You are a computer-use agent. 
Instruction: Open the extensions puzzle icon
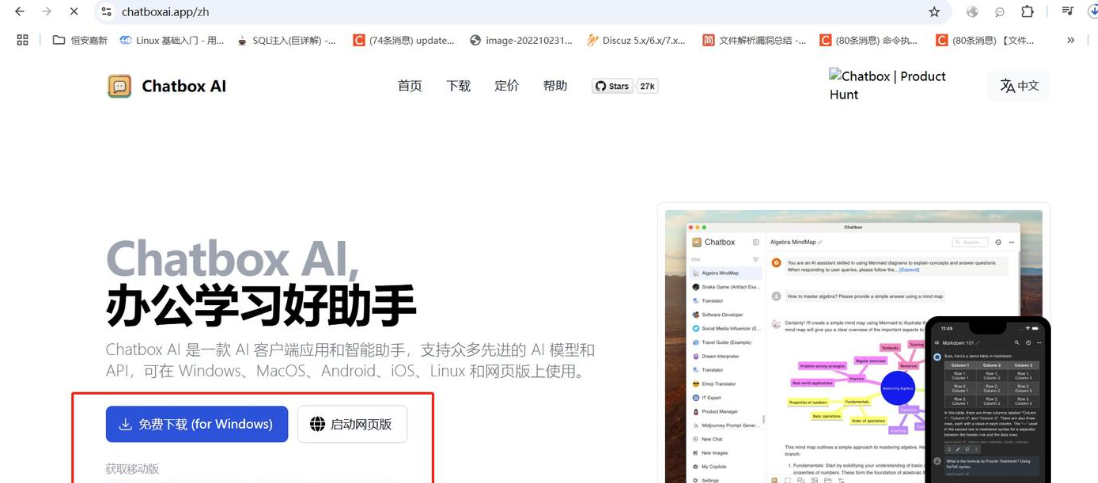[1027, 11]
